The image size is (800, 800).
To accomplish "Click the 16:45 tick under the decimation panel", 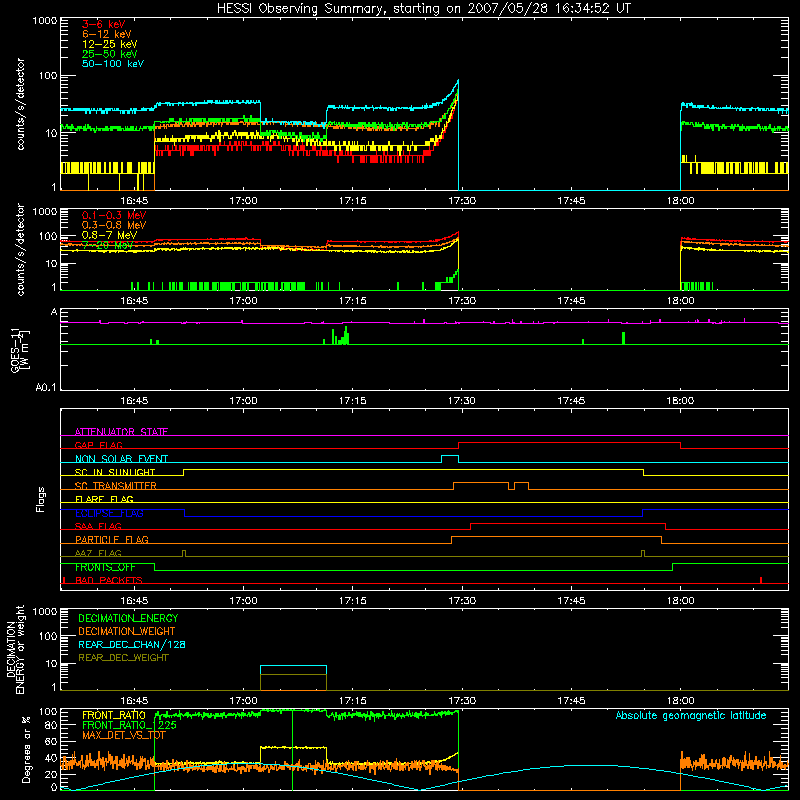I will pos(134,701).
